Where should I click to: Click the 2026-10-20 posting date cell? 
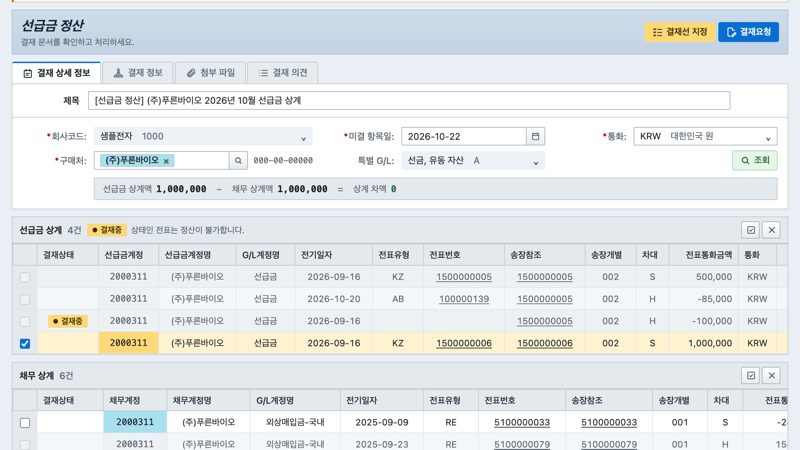click(334, 299)
